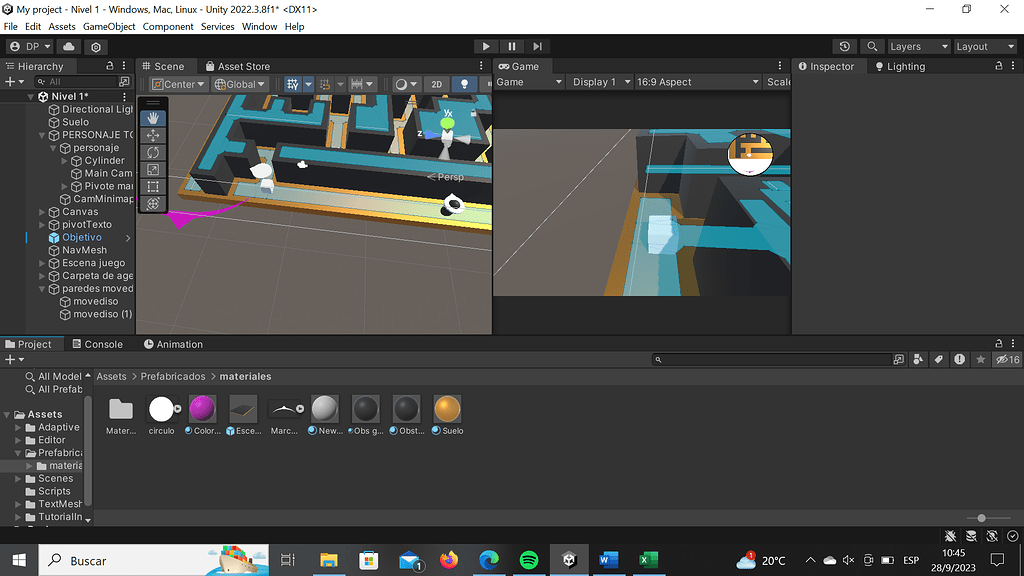Open the GameObject menu
This screenshot has width=1024, height=576.
click(108, 26)
